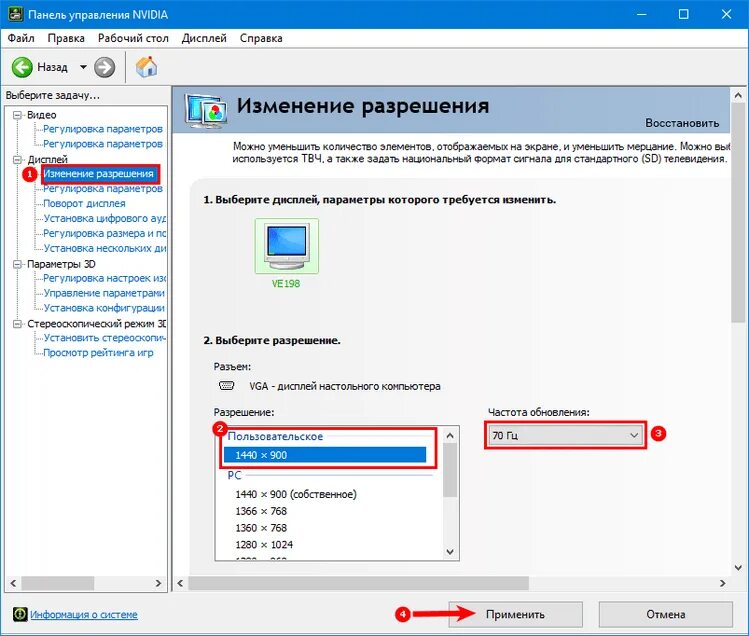The image size is (749, 636).
Task: Open the Дисплей menu
Action: pyautogui.click(x=204, y=38)
